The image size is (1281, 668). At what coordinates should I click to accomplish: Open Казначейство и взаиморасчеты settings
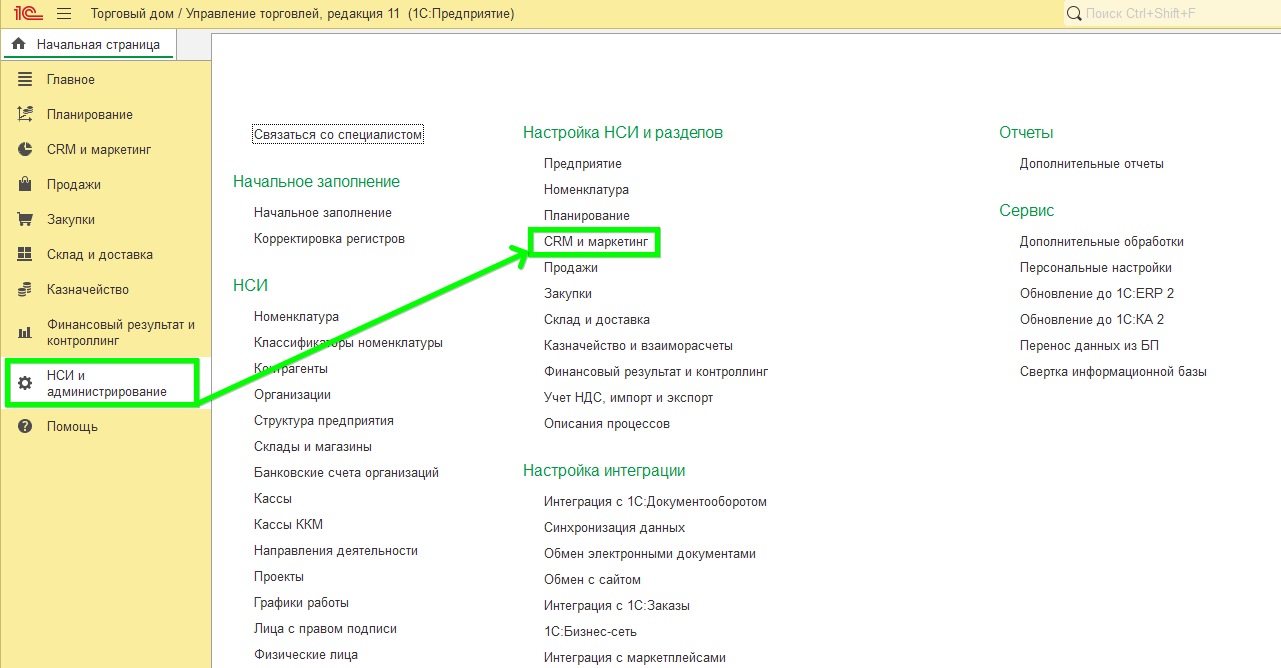click(x=638, y=346)
